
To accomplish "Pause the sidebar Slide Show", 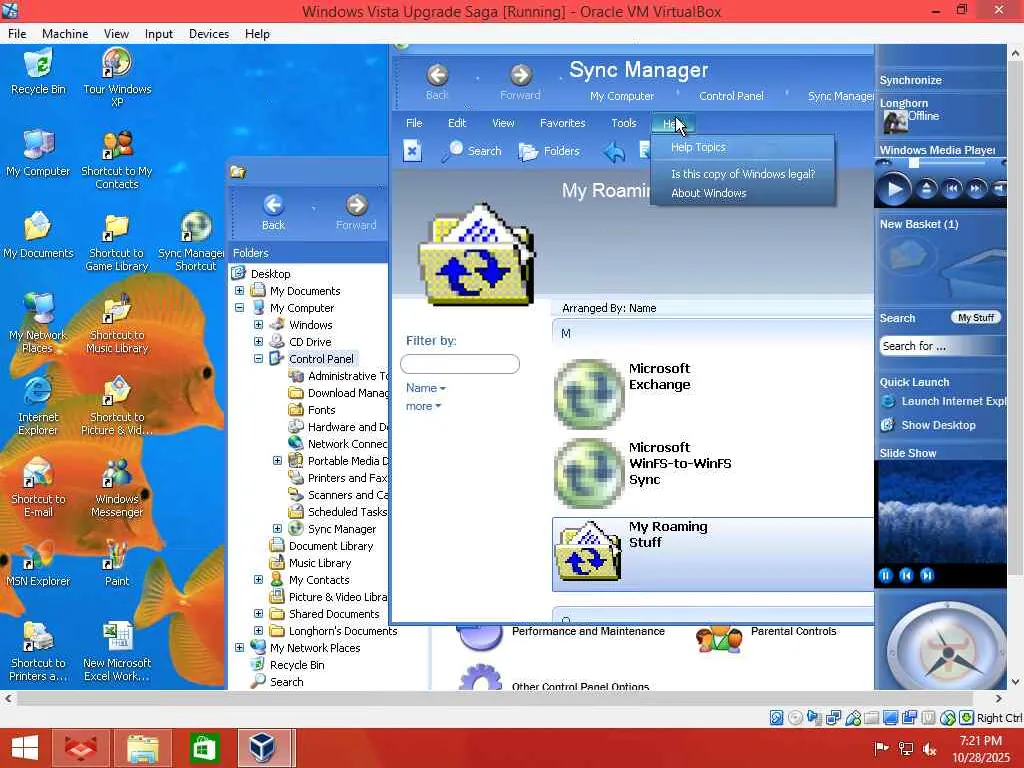I will pos(886,575).
